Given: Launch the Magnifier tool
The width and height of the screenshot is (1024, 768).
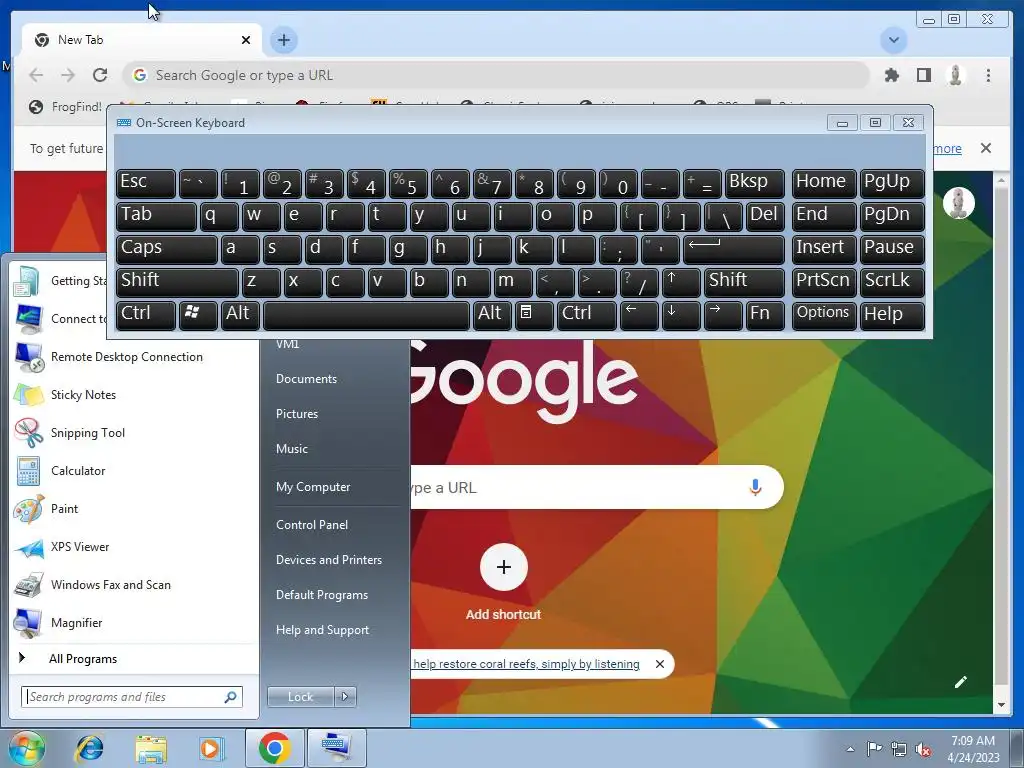Looking at the screenshot, I should pos(76,622).
